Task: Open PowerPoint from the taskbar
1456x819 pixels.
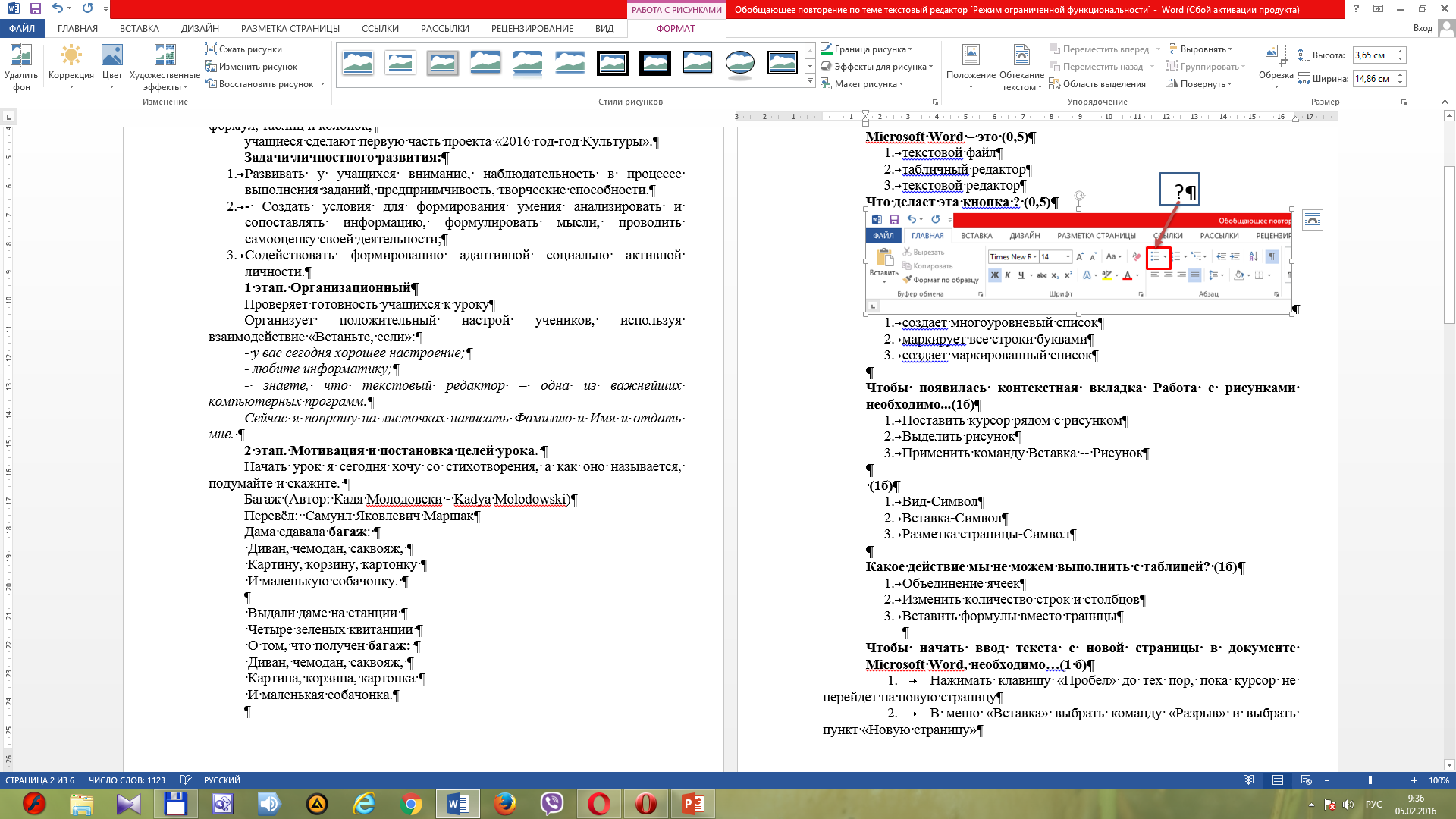Action: click(693, 804)
